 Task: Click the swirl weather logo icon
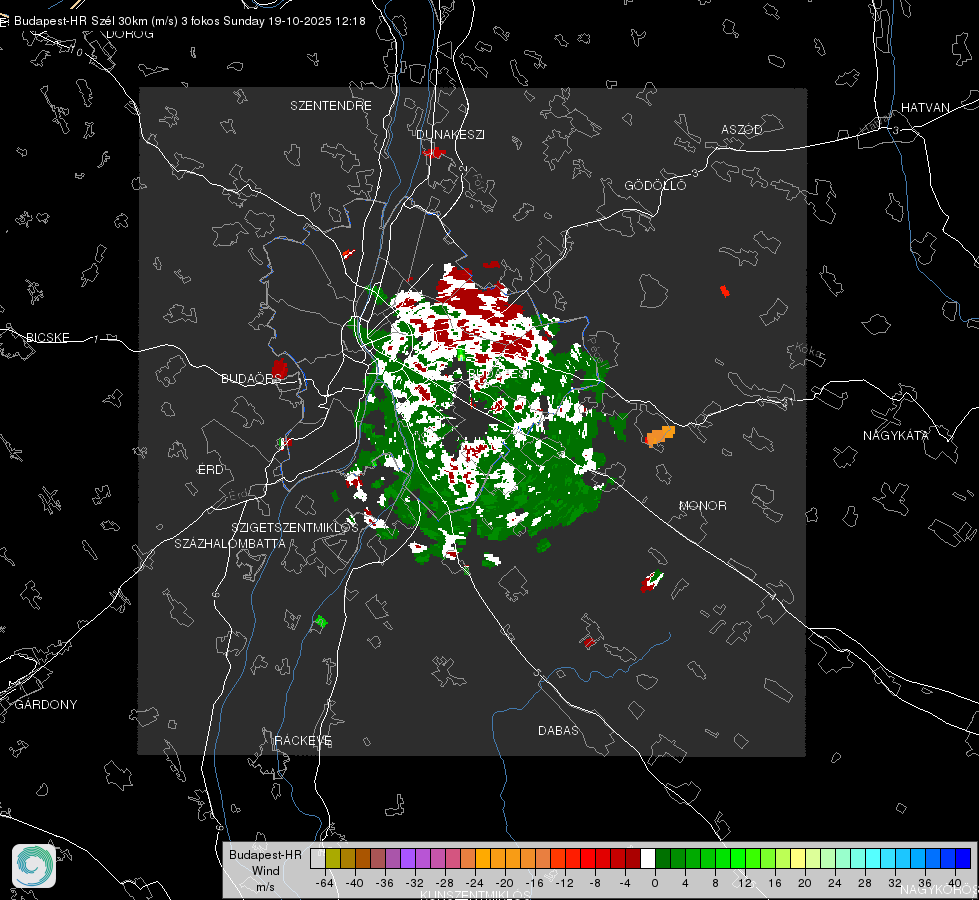pyautogui.click(x=34, y=866)
